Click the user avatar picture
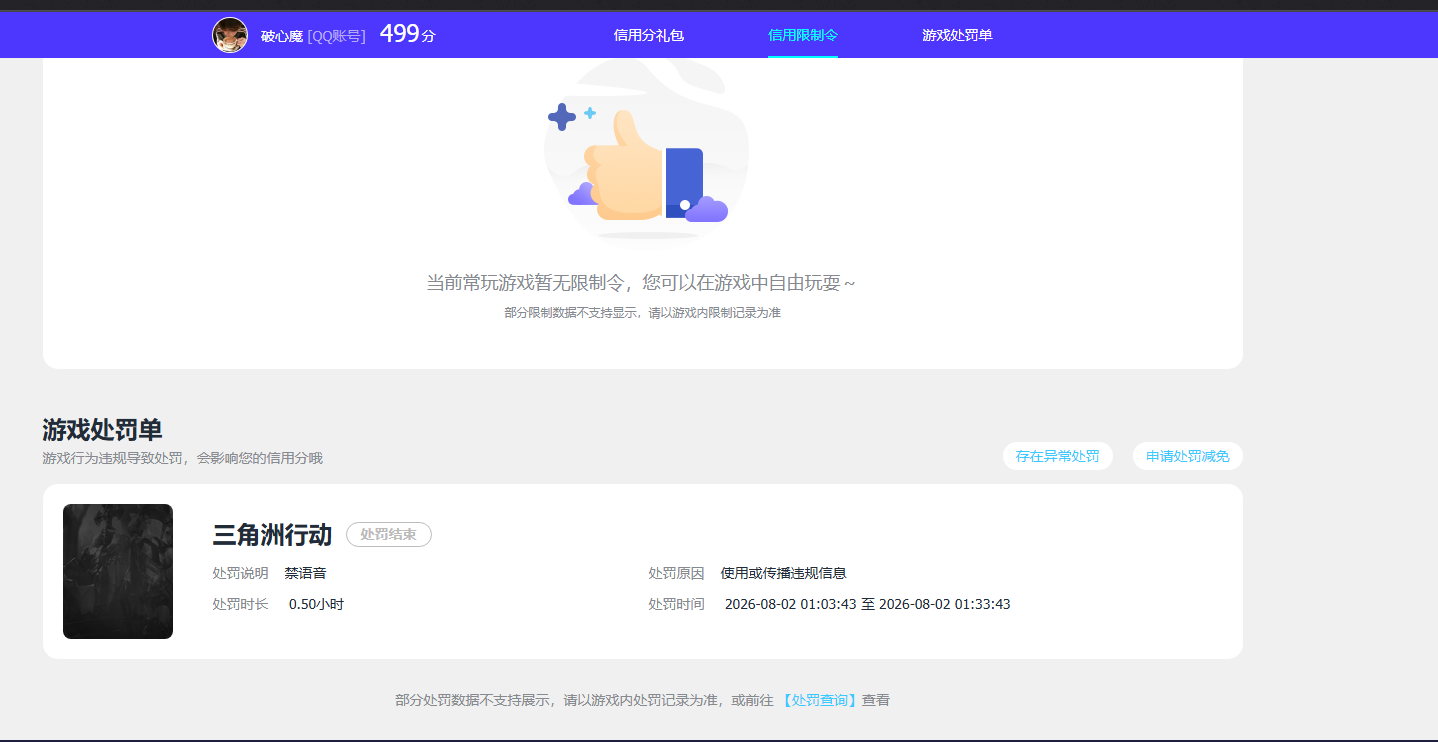Image resolution: width=1438 pixels, height=742 pixels. pos(230,35)
